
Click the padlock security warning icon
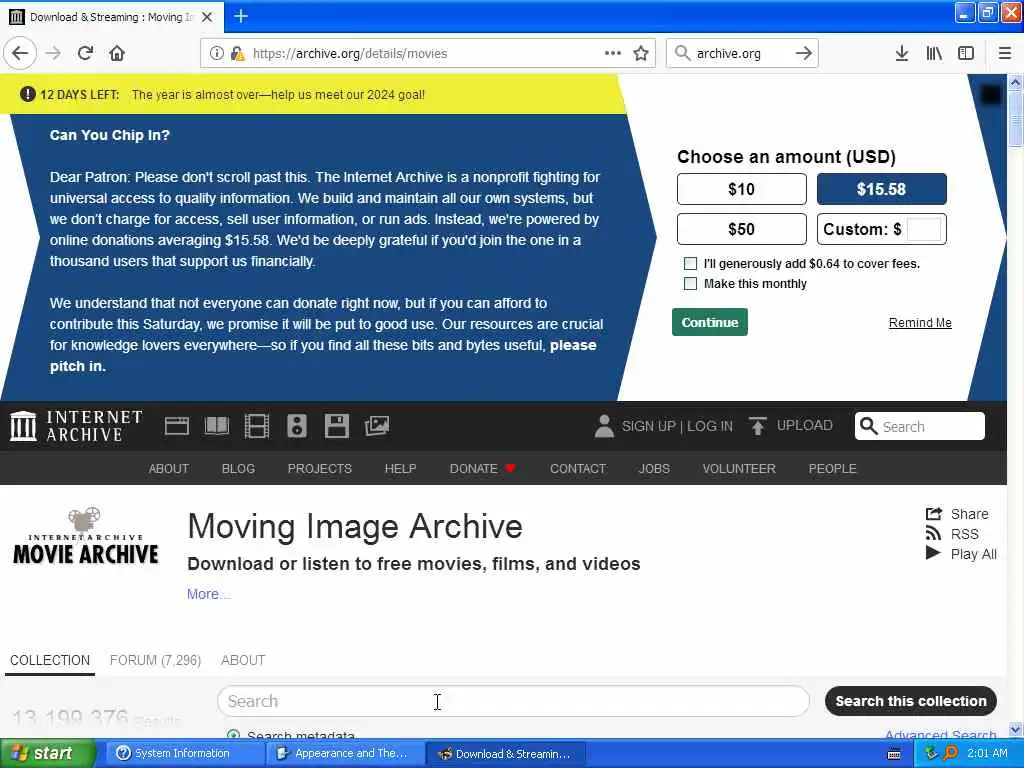pyautogui.click(x=238, y=53)
